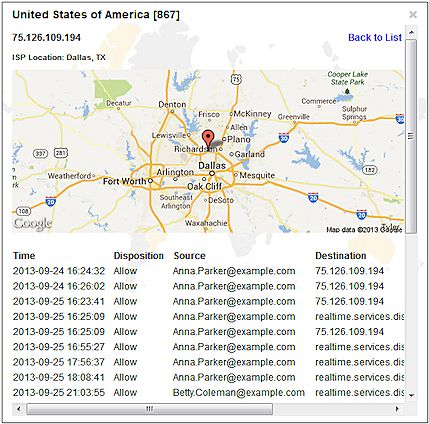This screenshot has width=429, height=424.
Task: Select the 2013-09-25 21:03:55 time entry
Action: click(59, 392)
